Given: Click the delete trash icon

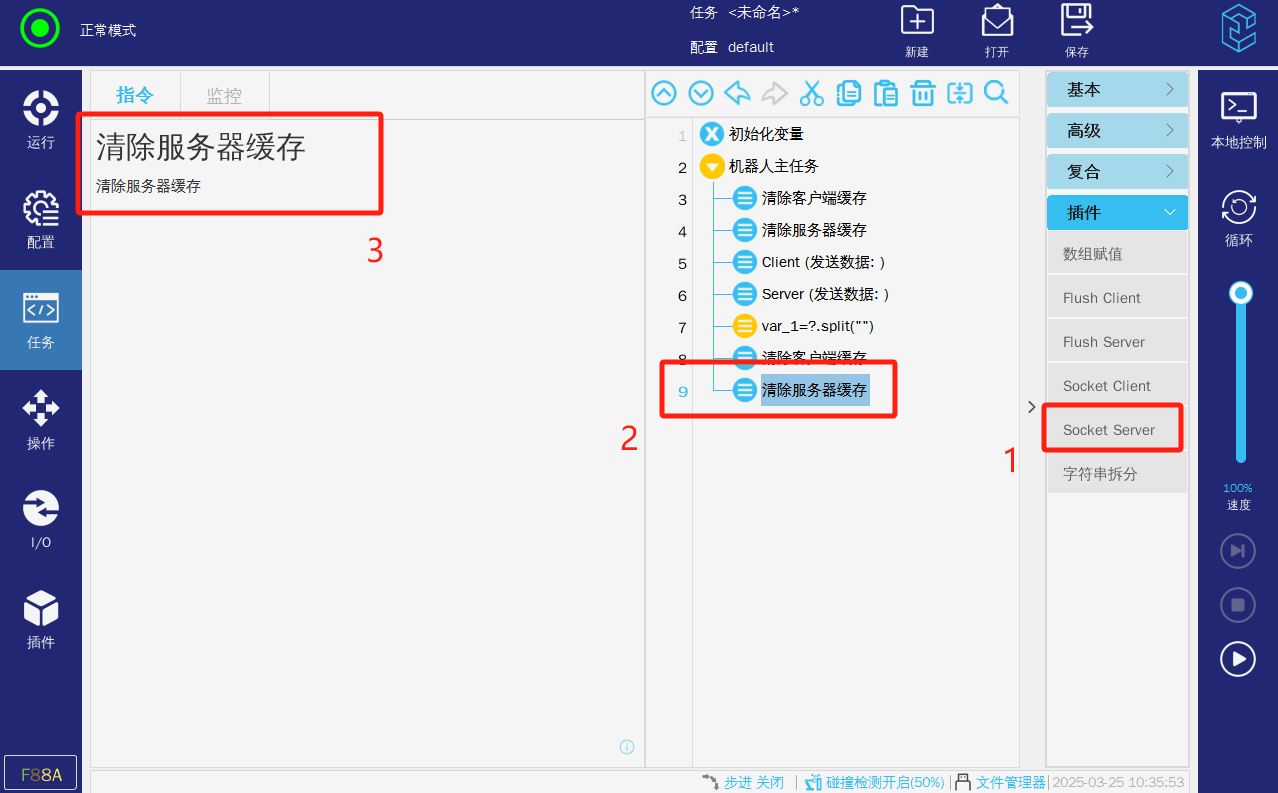Looking at the screenshot, I should point(922,94).
